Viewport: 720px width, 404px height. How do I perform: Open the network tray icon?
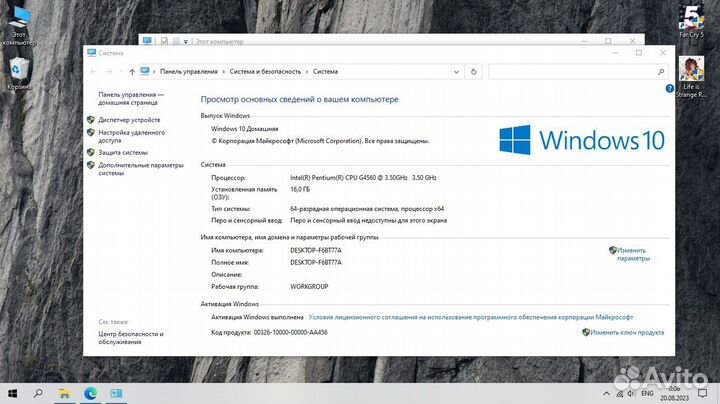point(619,393)
